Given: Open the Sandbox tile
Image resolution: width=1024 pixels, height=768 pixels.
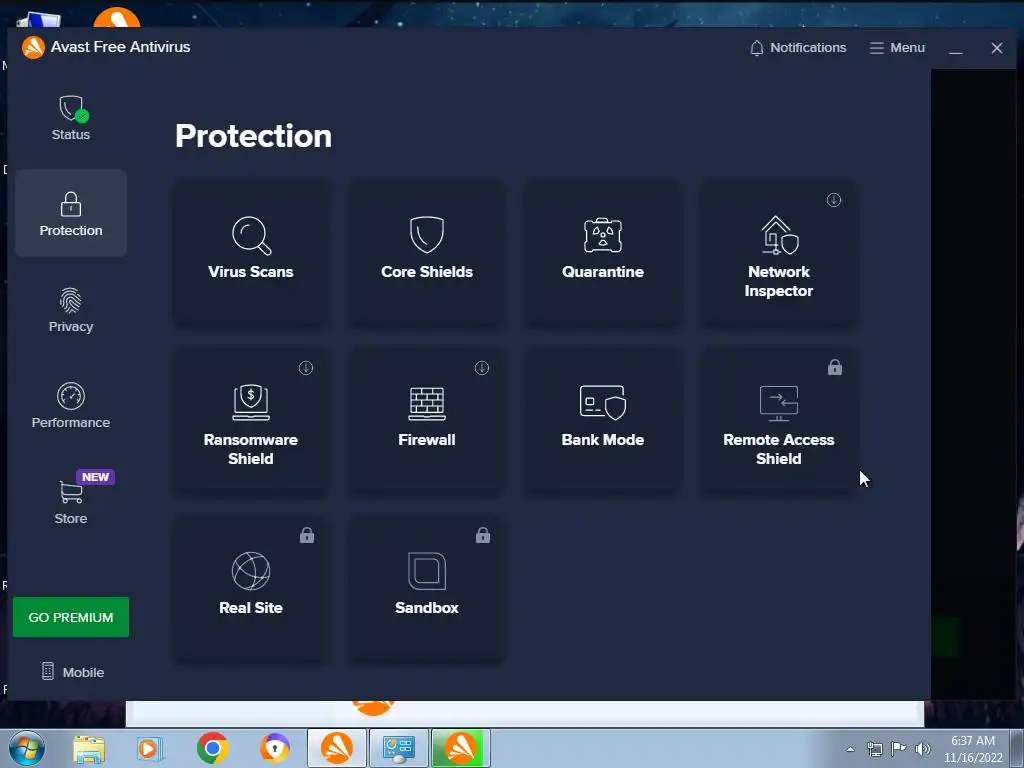Looking at the screenshot, I should [x=426, y=590].
